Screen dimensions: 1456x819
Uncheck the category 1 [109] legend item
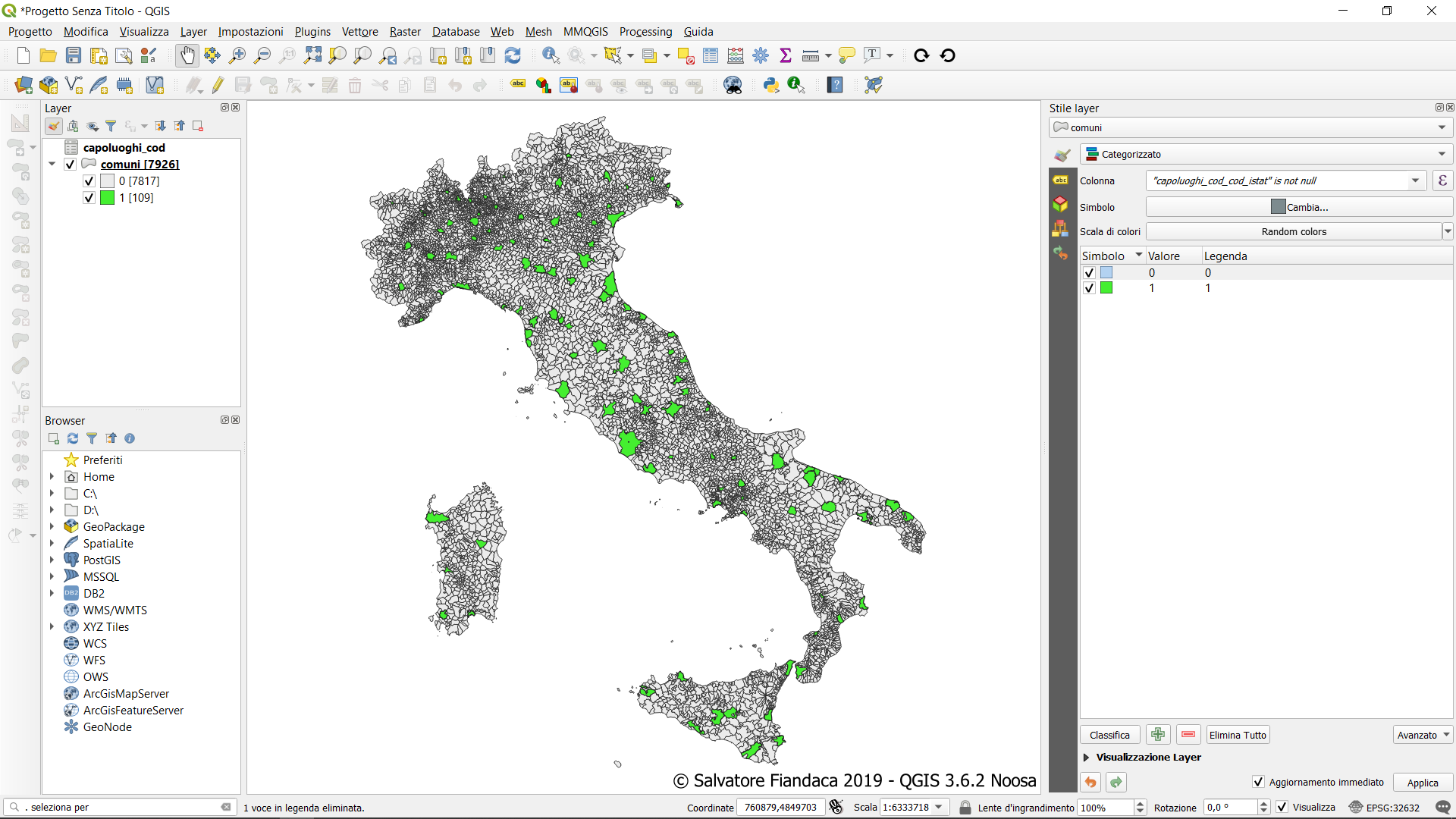tap(89, 198)
